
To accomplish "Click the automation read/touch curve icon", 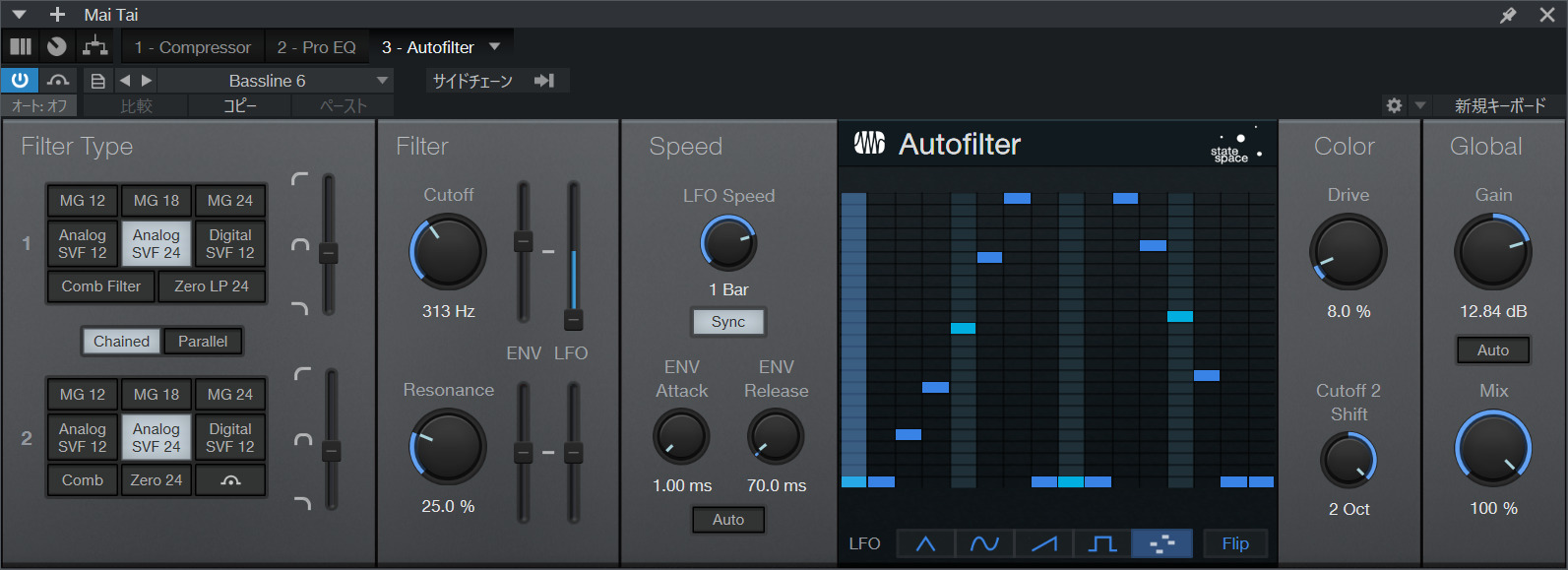I will click(x=58, y=81).
